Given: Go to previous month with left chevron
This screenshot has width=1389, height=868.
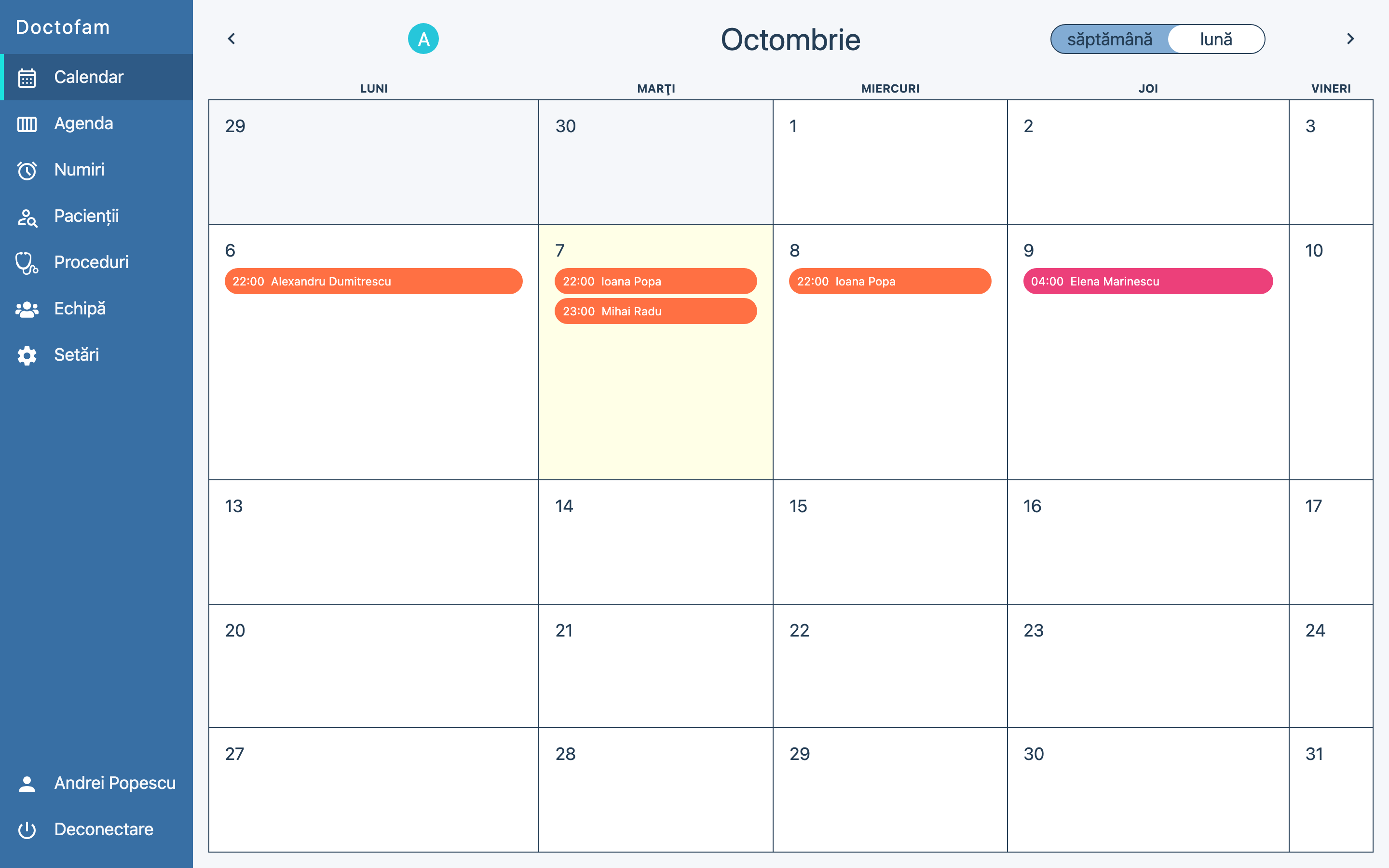Looking at the screenshot, I should pos(232,39).
